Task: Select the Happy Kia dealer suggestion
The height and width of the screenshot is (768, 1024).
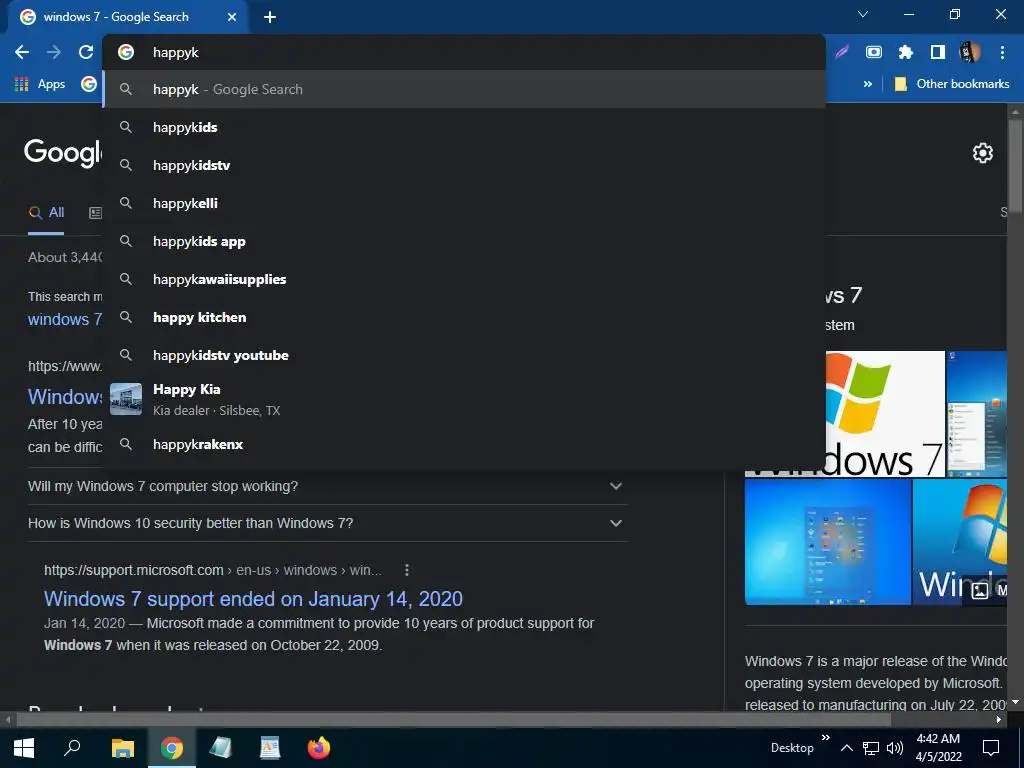Action: [x=464, y=399]
